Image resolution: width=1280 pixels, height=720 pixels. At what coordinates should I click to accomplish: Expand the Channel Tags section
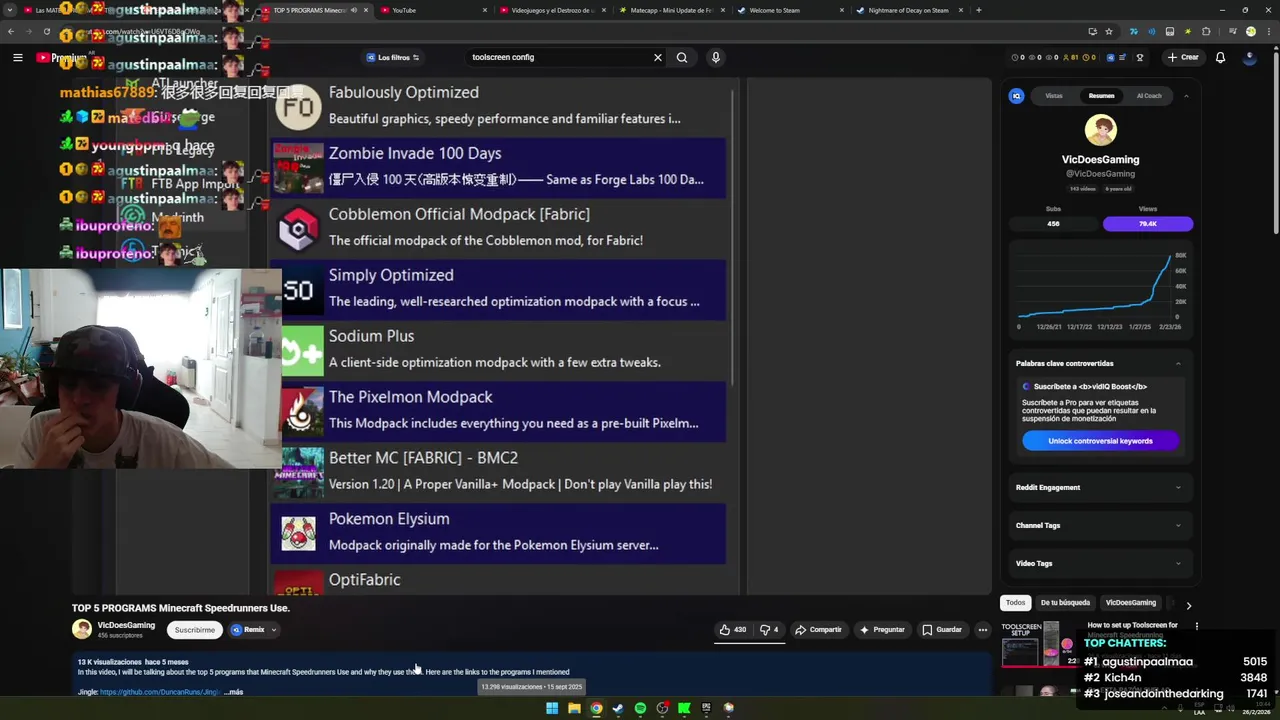[1100, 526]
